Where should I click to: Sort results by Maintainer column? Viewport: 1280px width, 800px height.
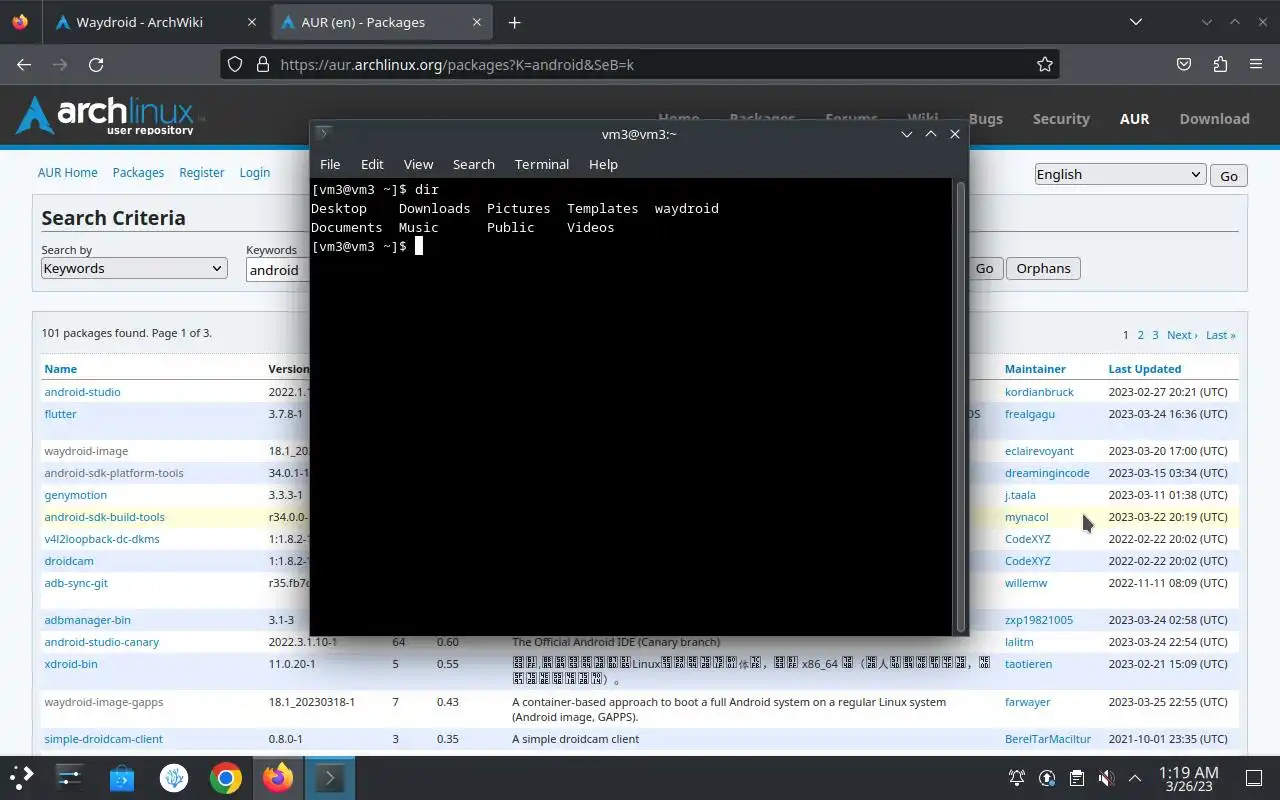coord(1035,369)
